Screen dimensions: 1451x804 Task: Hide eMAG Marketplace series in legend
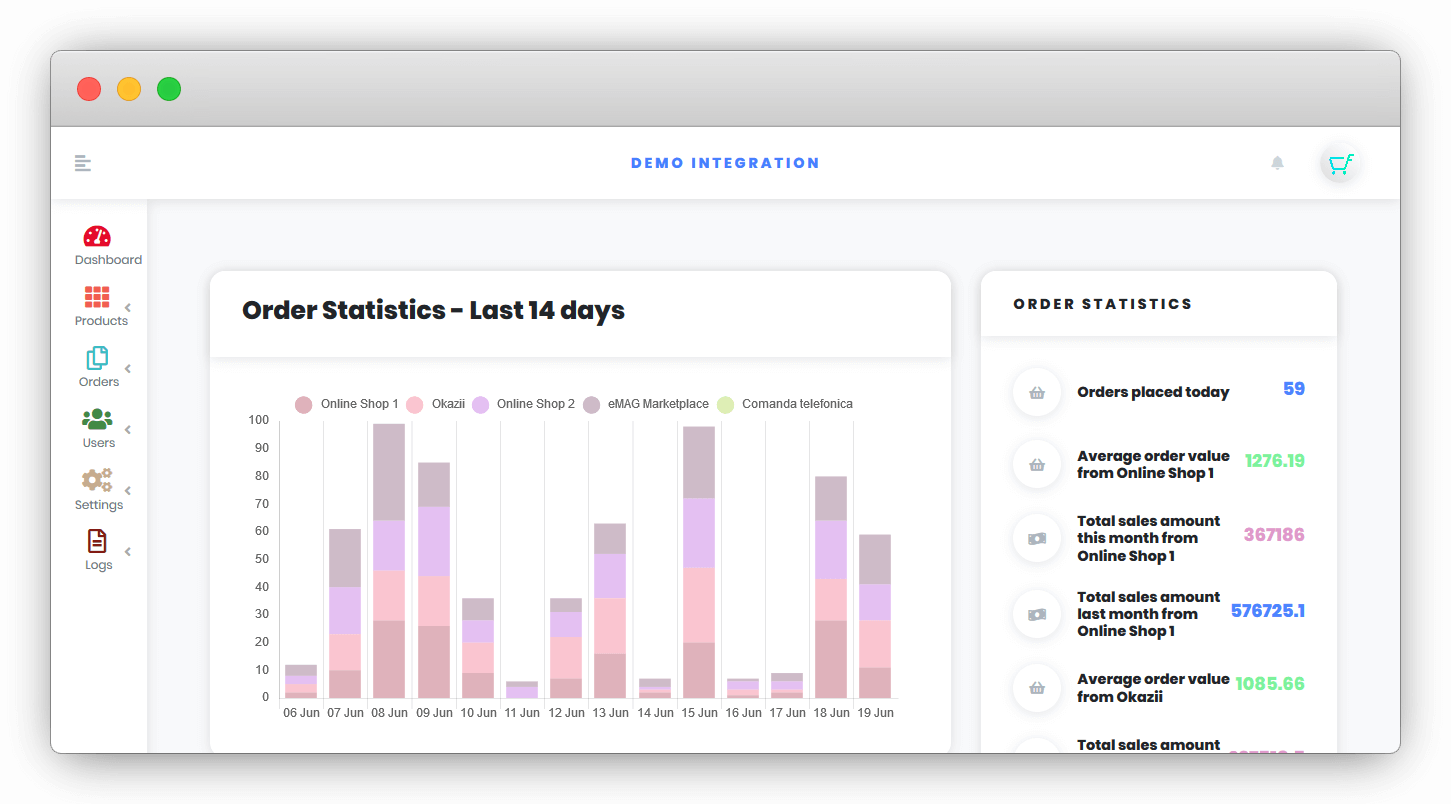click(646, 404)
